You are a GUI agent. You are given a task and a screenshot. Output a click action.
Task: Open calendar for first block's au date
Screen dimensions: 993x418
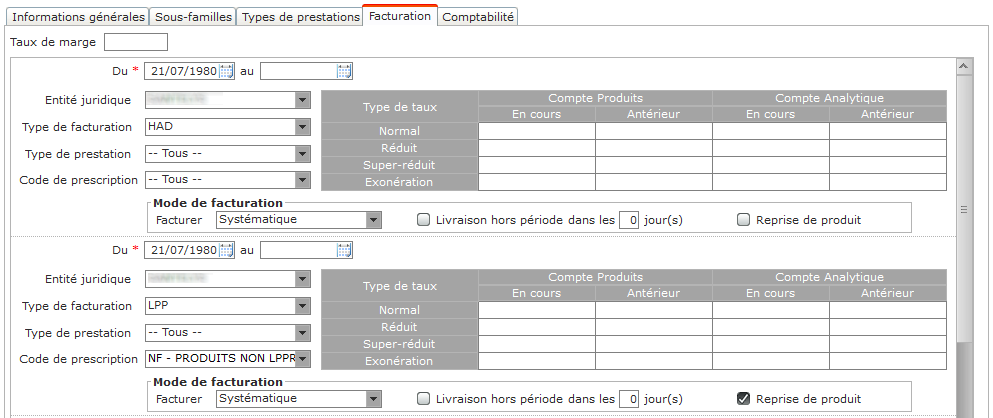tap(344, 72)
